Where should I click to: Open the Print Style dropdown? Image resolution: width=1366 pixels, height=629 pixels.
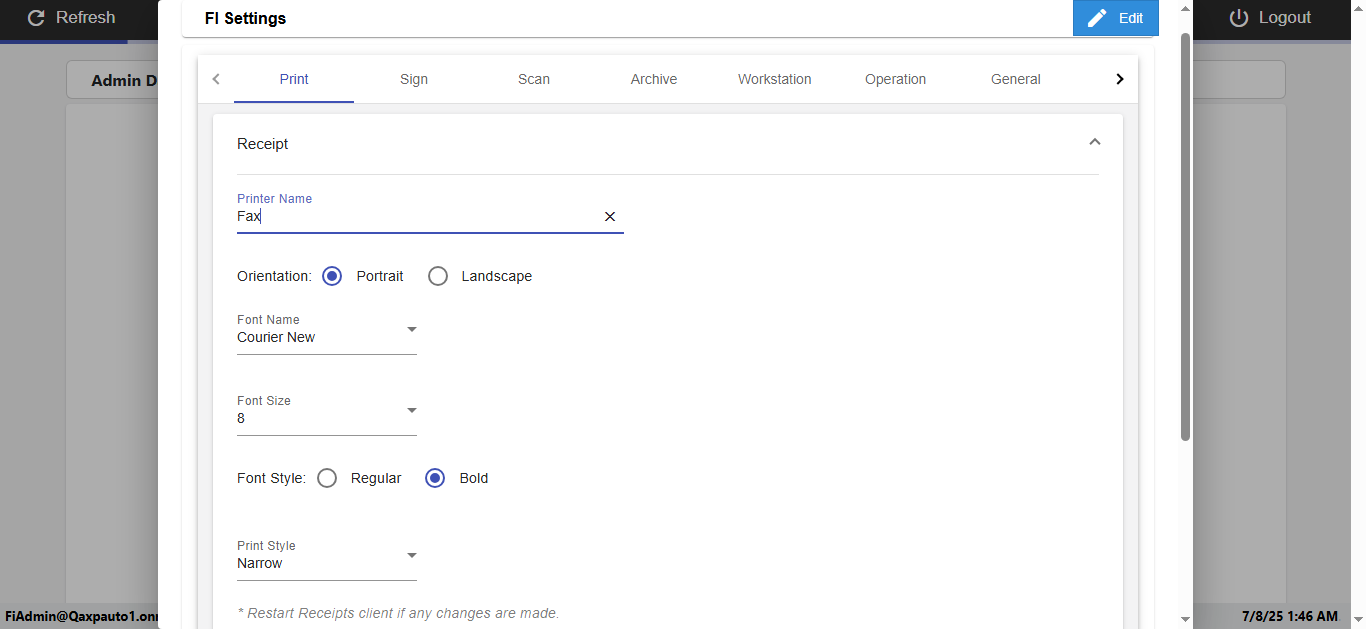point(326,557)
